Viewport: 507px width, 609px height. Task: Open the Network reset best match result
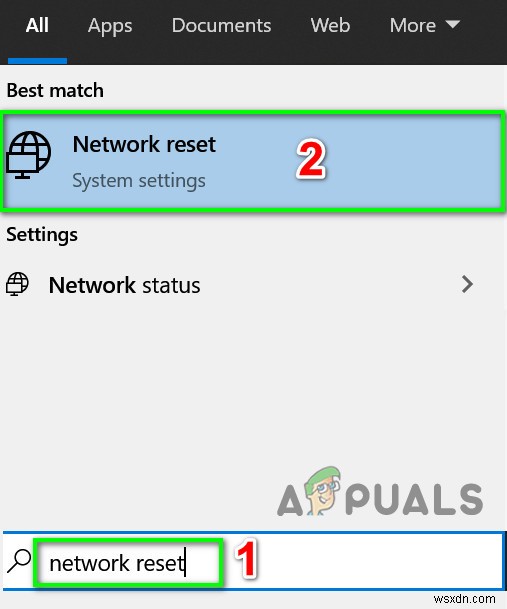point(253,161)
